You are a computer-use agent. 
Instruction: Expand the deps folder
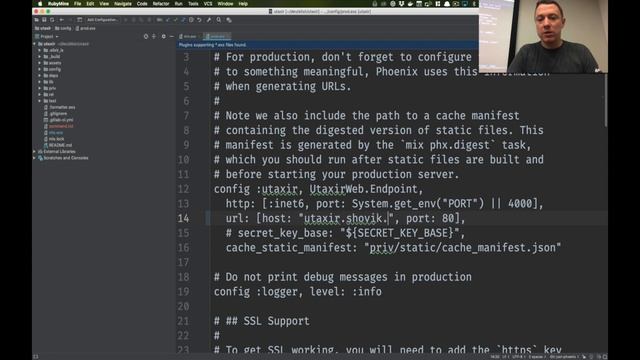[x=40, y=76]
